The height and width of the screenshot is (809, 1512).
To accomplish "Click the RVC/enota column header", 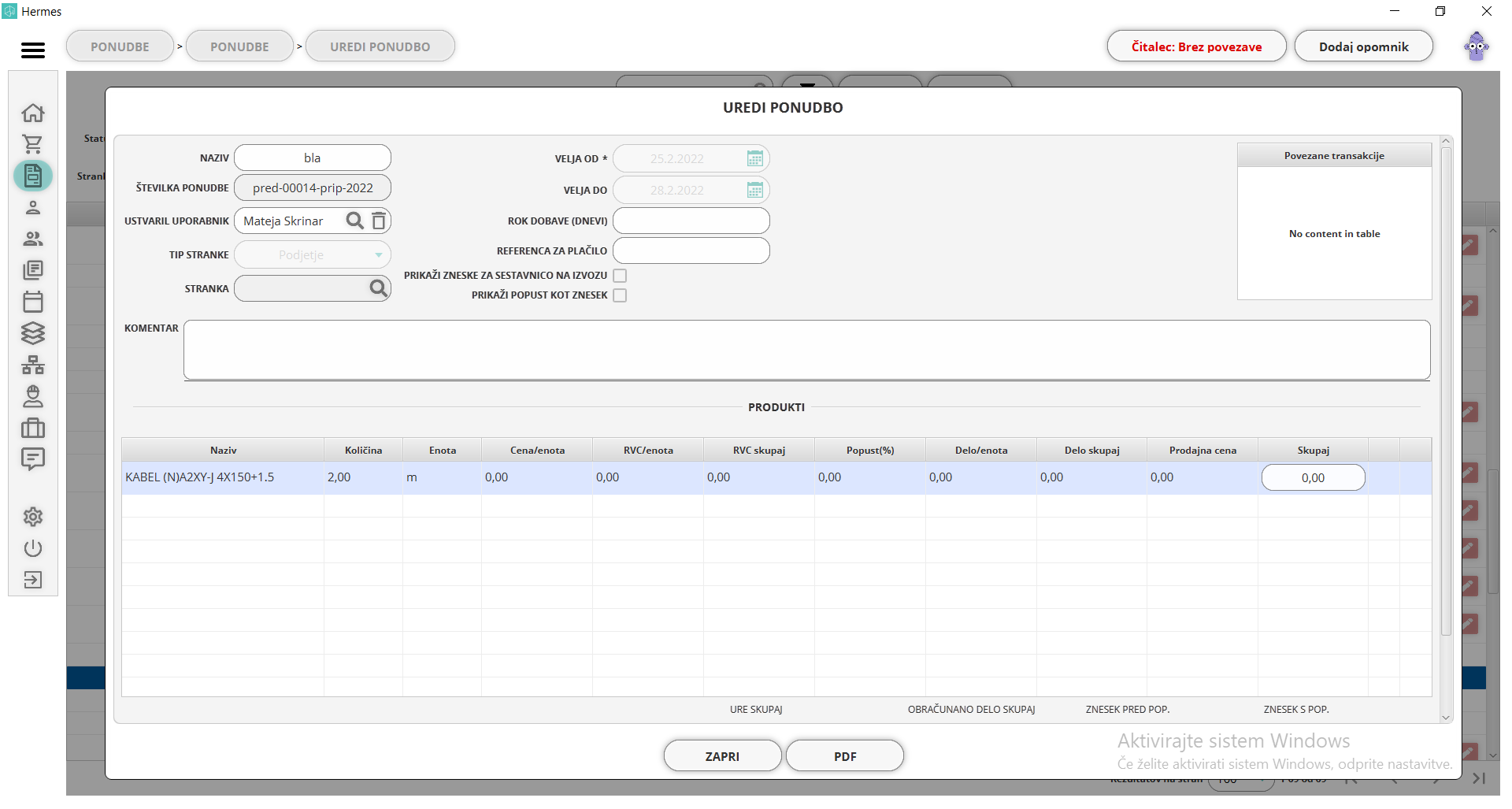I will 648,450.
